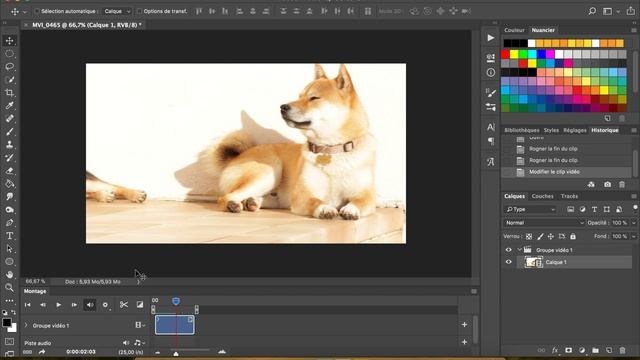
Task: Select the Modifier le clip vidéo history state
Action: click(567, 172)
